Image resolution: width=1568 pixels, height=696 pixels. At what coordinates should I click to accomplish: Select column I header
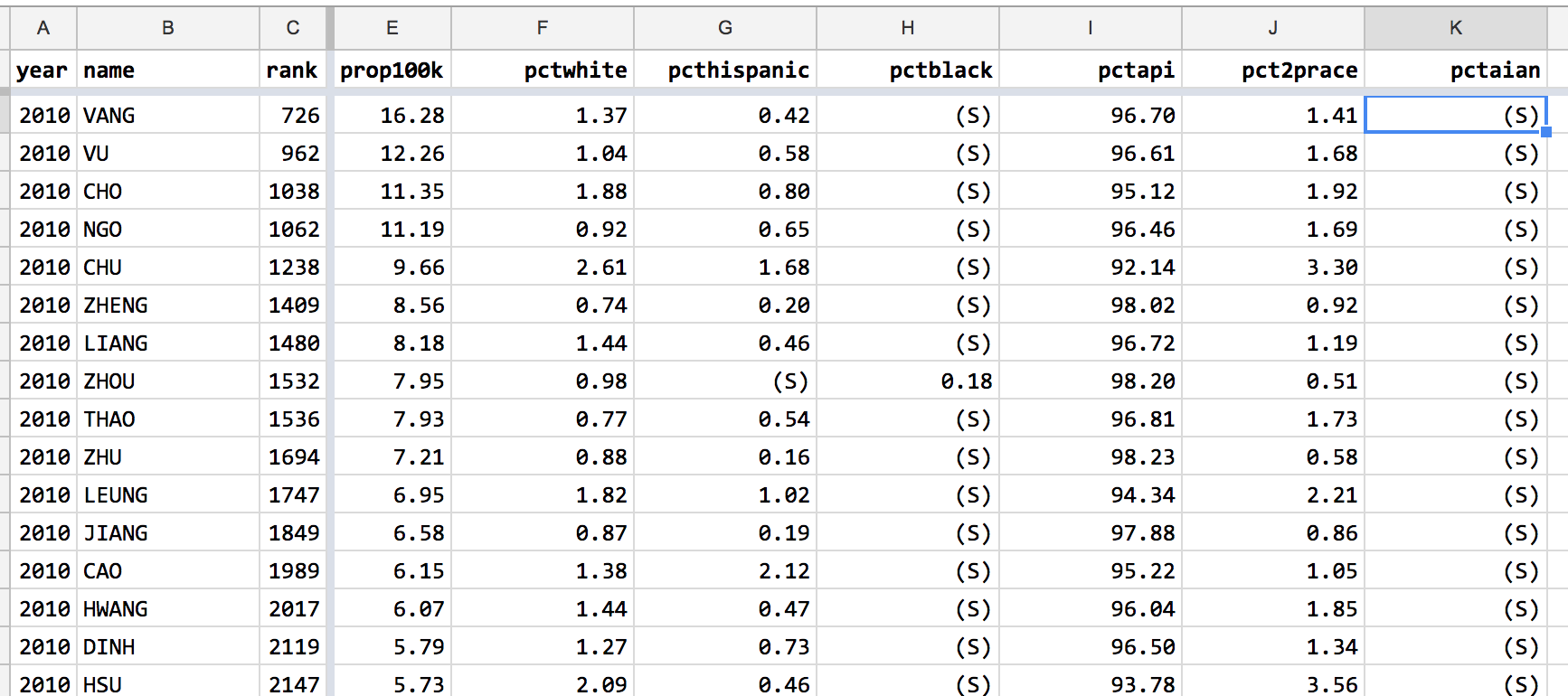coord(1091,28)
